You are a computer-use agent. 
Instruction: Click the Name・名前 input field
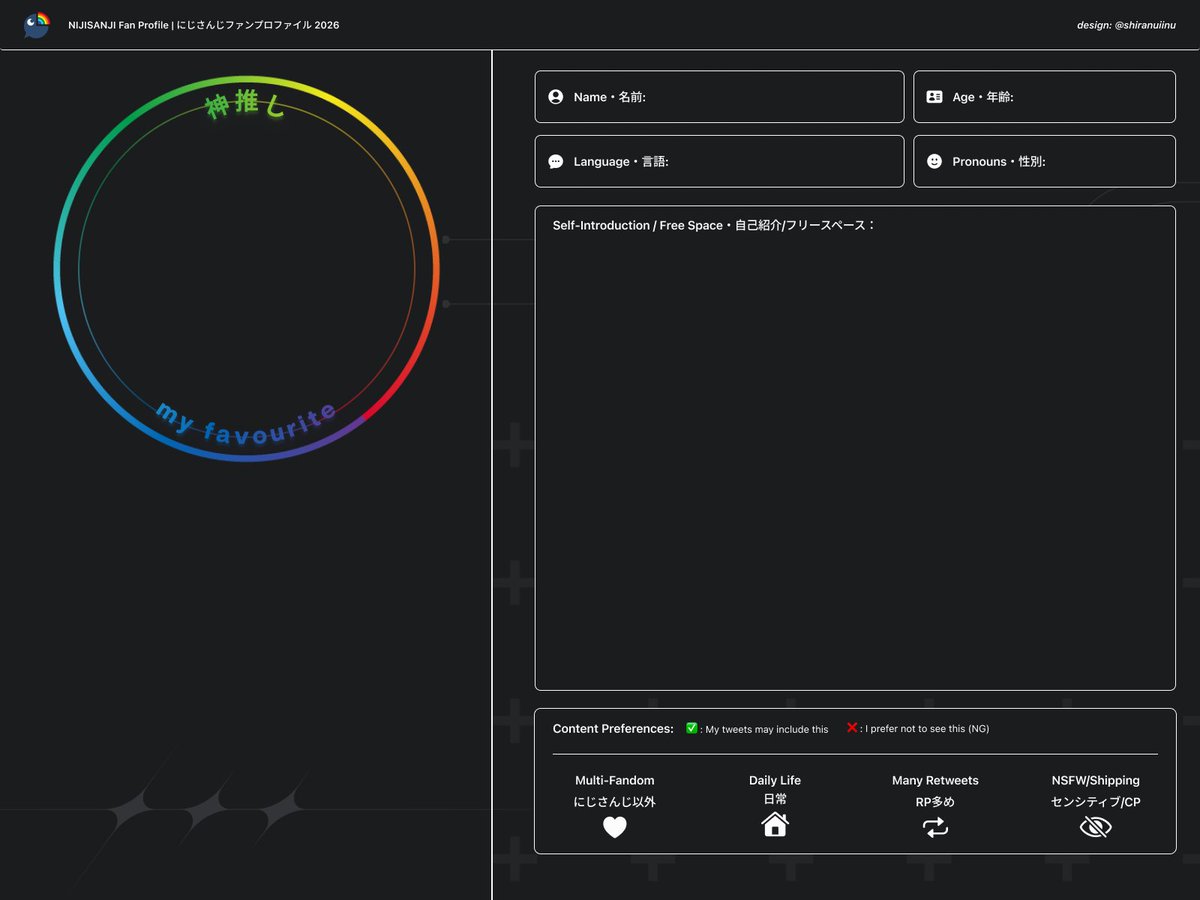coord(719,97)
